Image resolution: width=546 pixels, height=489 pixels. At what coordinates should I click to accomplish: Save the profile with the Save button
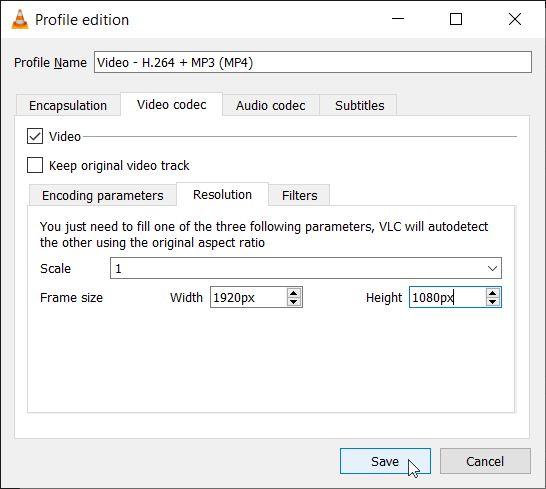click(x=385, y=461)
